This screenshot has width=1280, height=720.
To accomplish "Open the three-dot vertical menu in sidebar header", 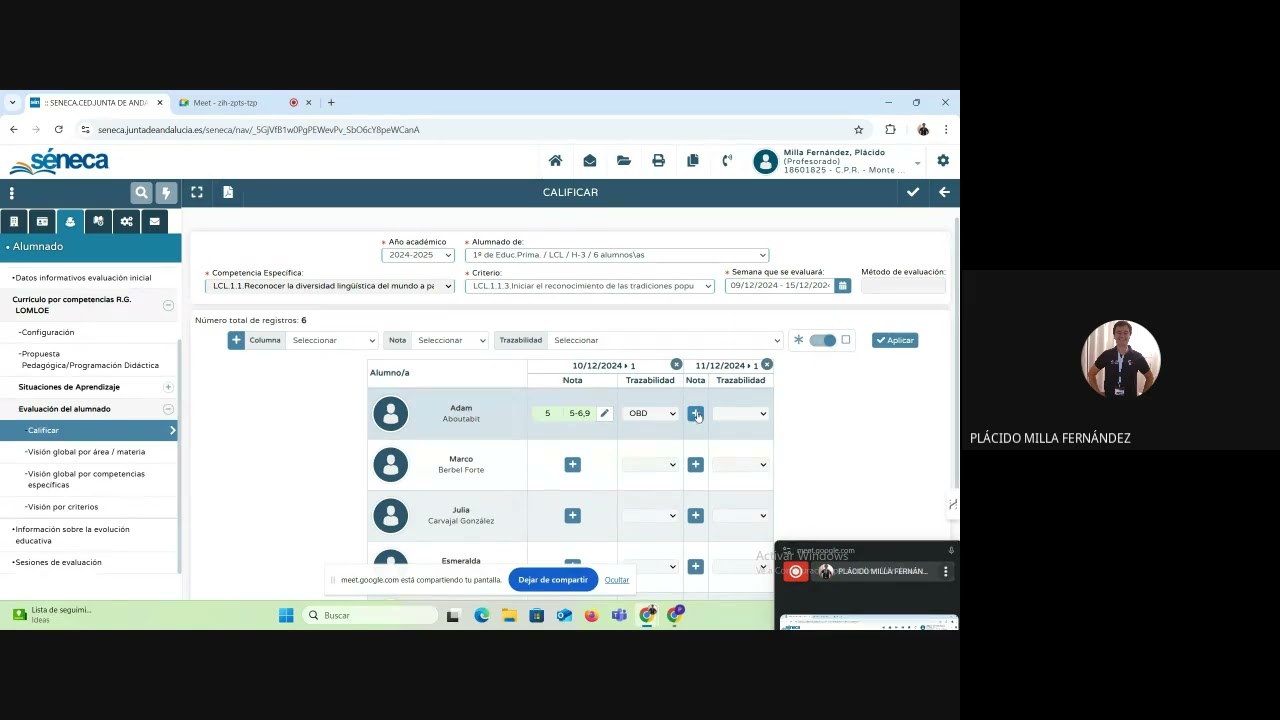I will pyautogui.click(x=12, y=193).
